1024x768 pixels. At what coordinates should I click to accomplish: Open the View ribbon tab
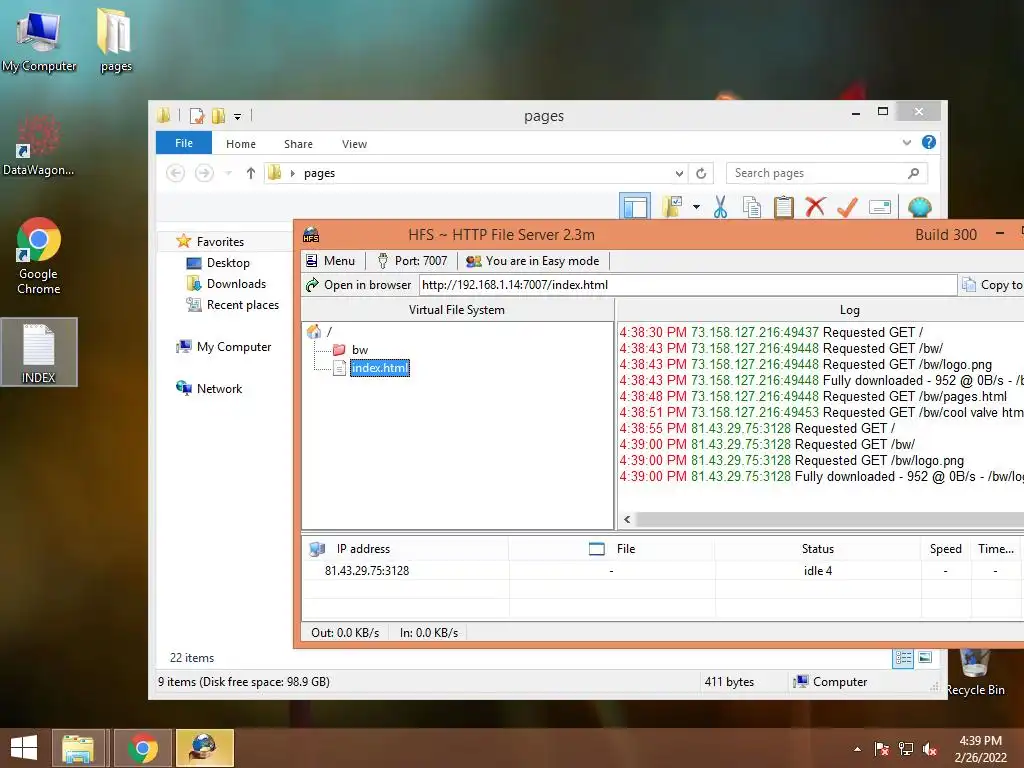pyautogui.click(x=354, y=144)
